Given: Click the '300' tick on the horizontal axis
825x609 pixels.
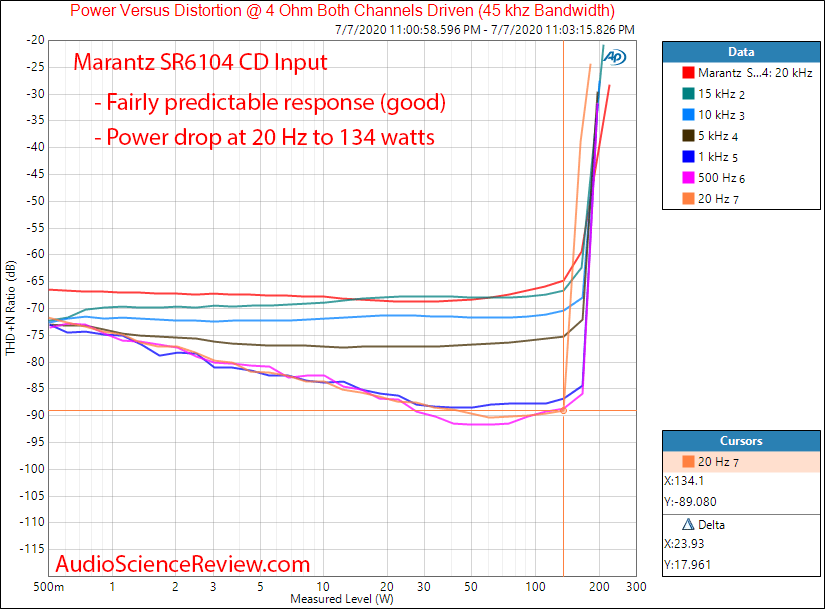Looking at the screenshot, I should click(x=636, y=586).
